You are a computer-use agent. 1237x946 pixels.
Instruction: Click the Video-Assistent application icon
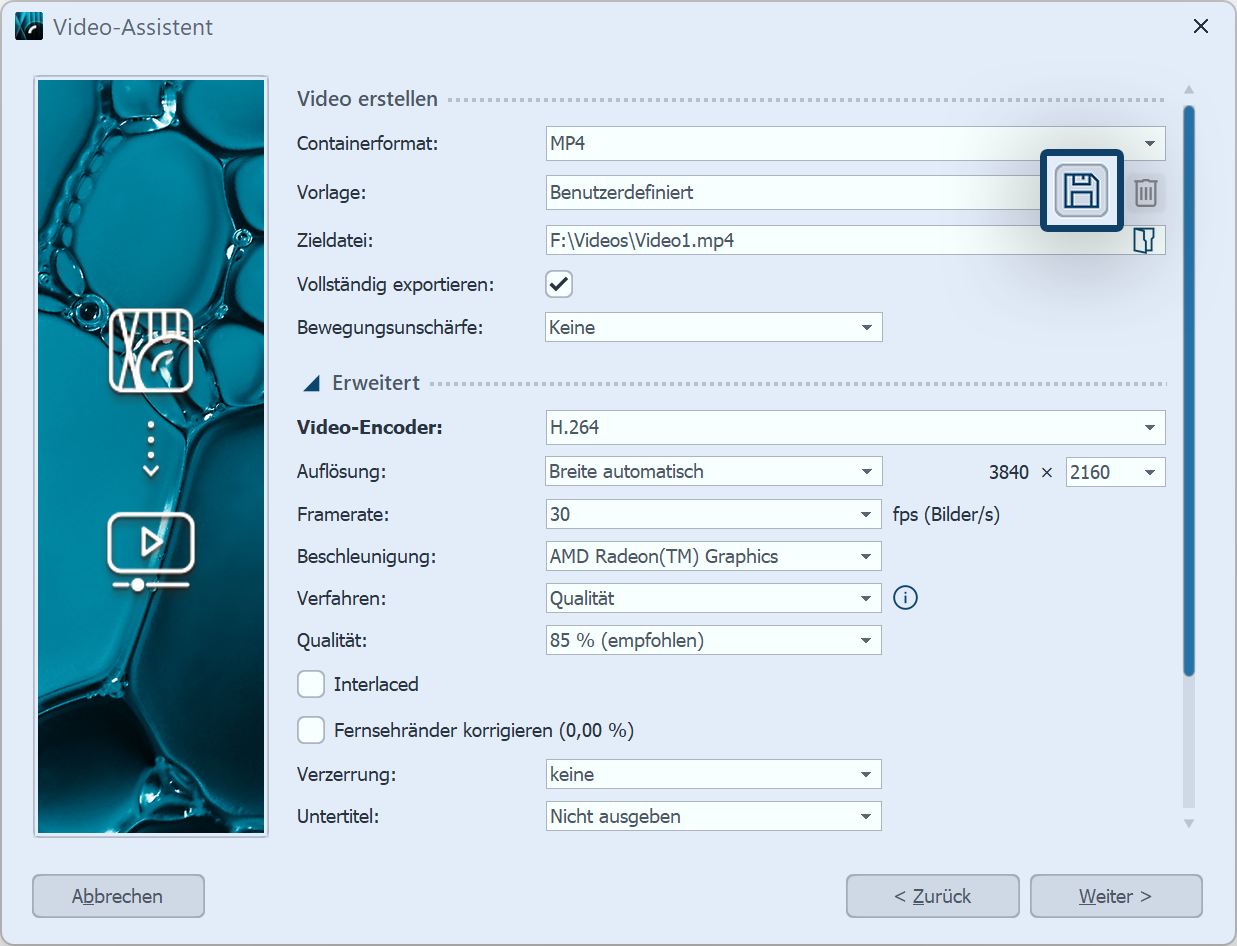coord(28,26)
